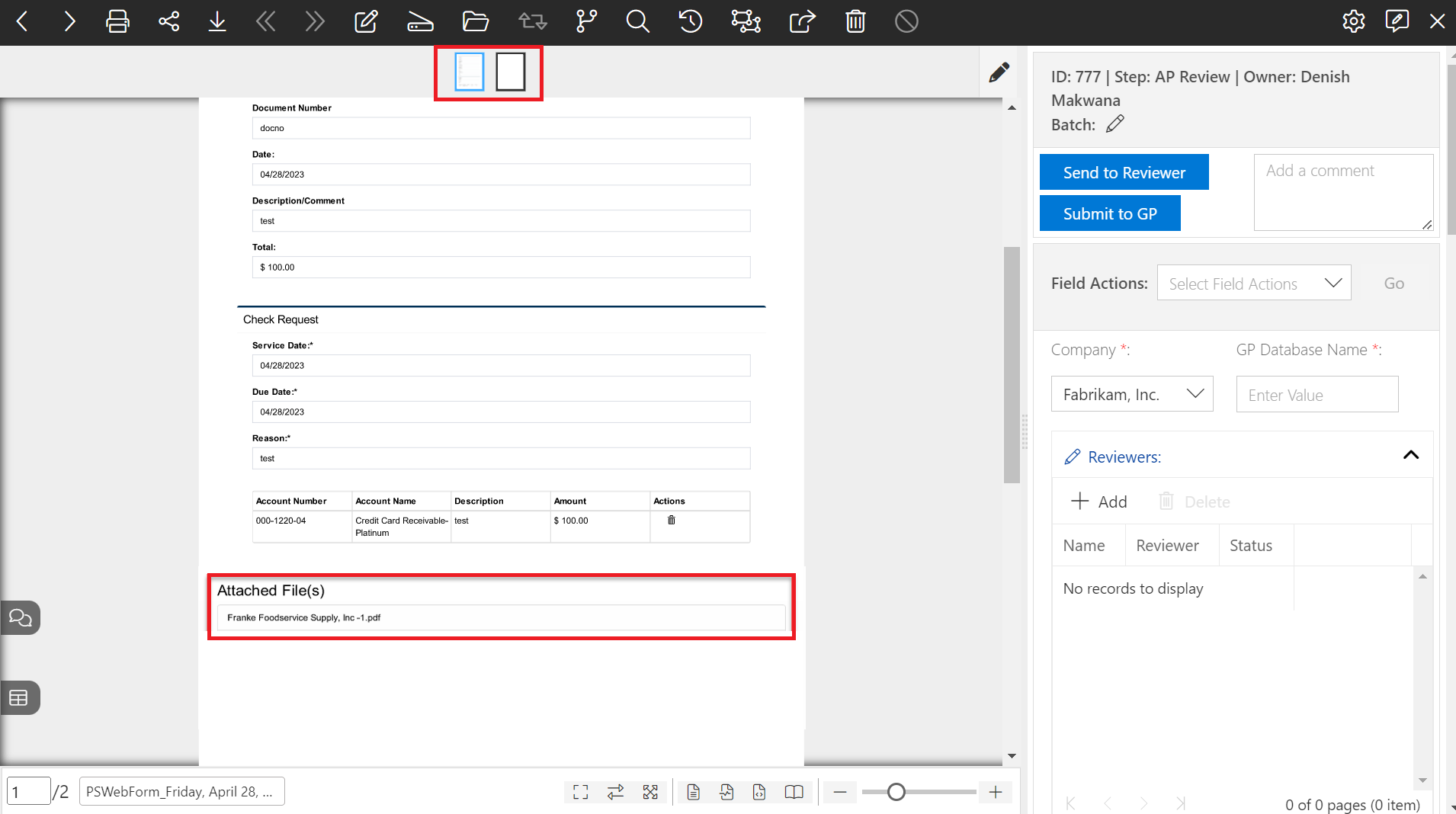Click the Go button for field actions

pos(1394,284)
